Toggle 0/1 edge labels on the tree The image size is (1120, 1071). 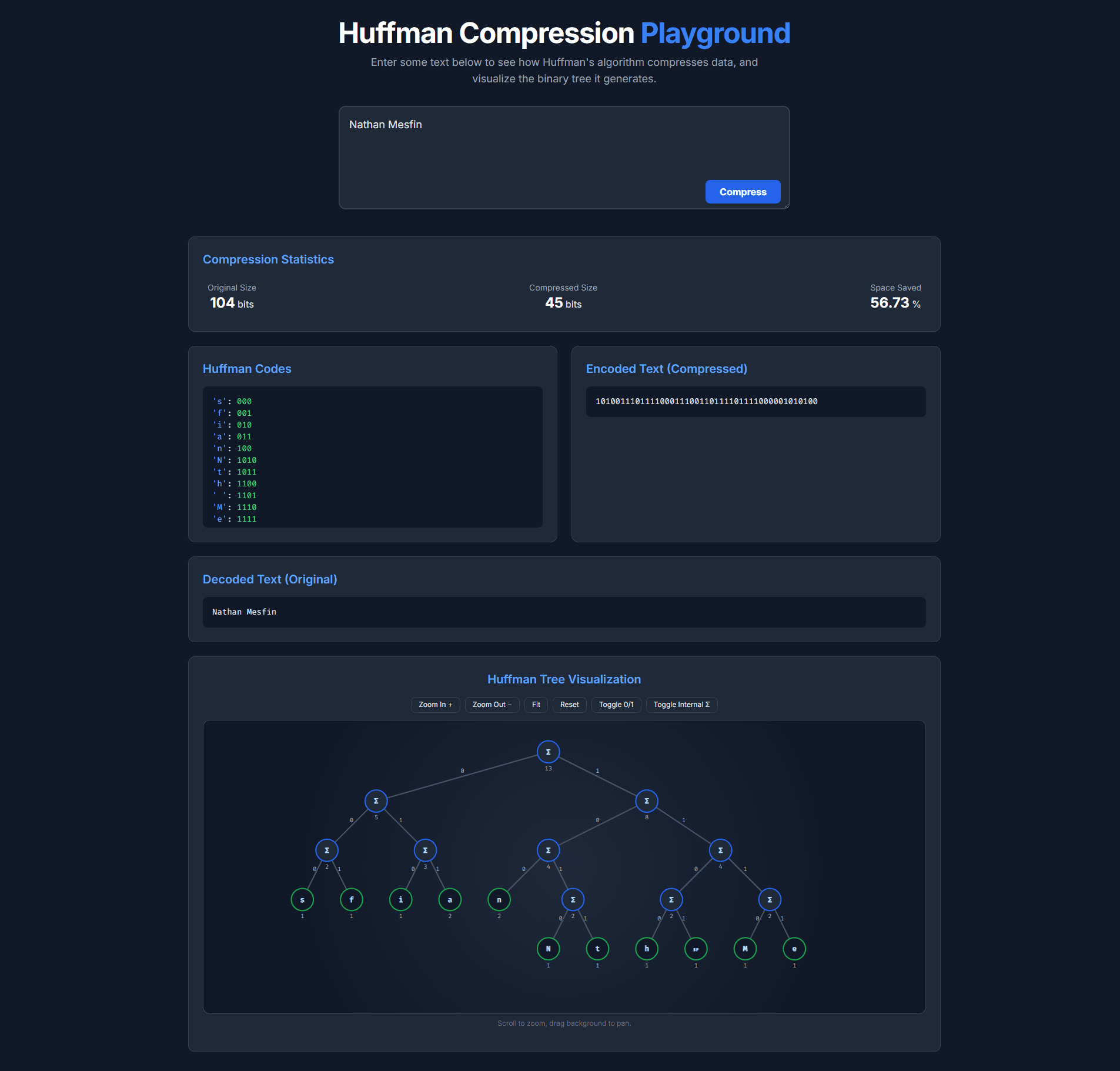point(616,705)
